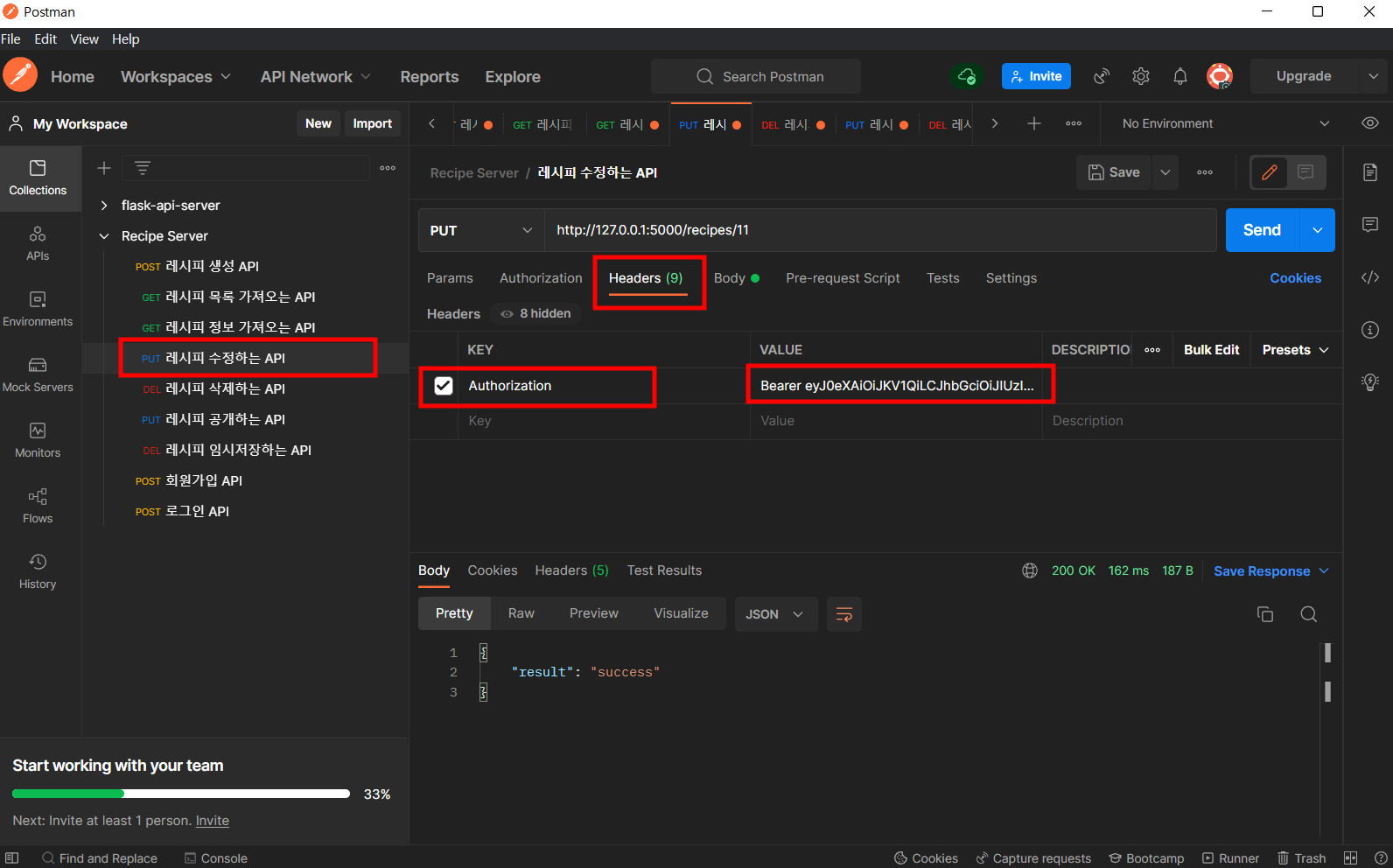
Task: Open the code snippet icon
Action: pos(1370,277)
